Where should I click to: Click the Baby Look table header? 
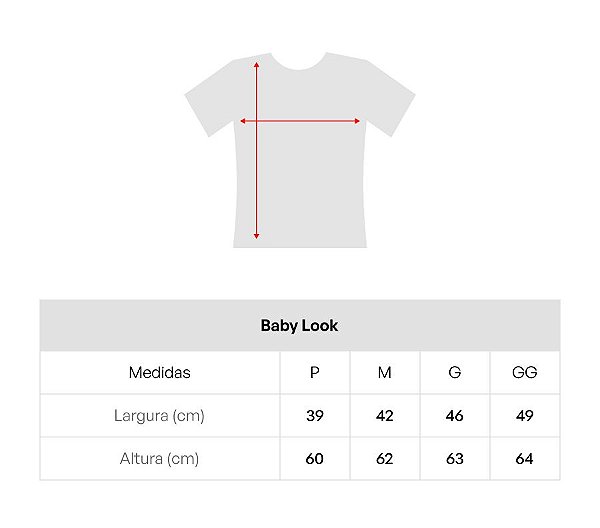point(299,326)
